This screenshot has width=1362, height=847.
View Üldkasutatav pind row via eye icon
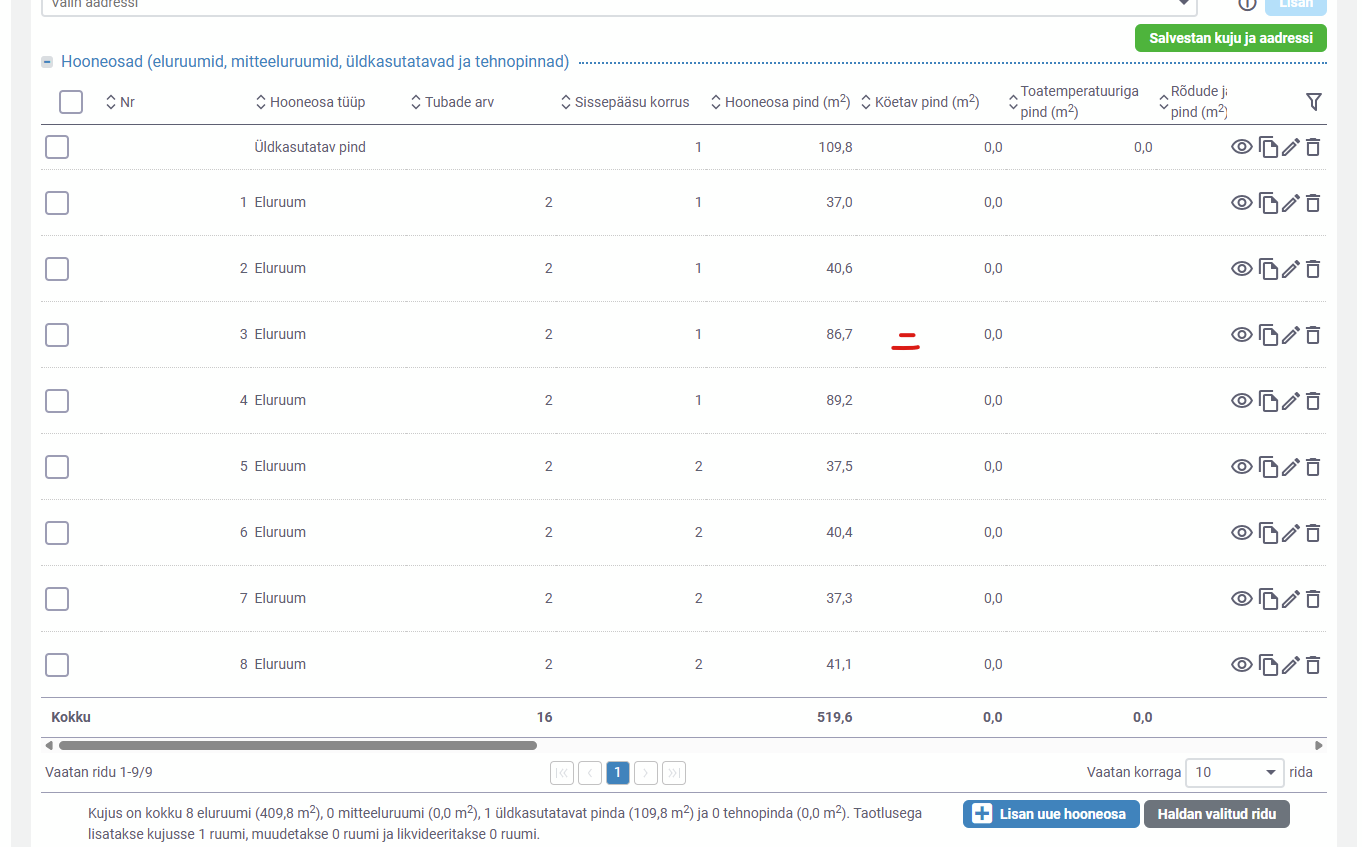pyautogui.click(x=1241, y=148)
